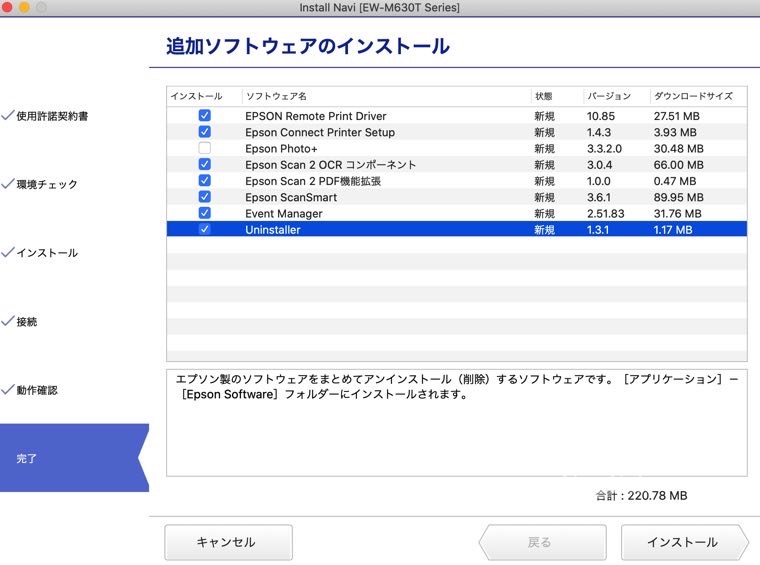Toggle the Uninstaller row checkbox
Viewport: 760px width, 565px height.
pyautogui.click(x=205, y=229)
